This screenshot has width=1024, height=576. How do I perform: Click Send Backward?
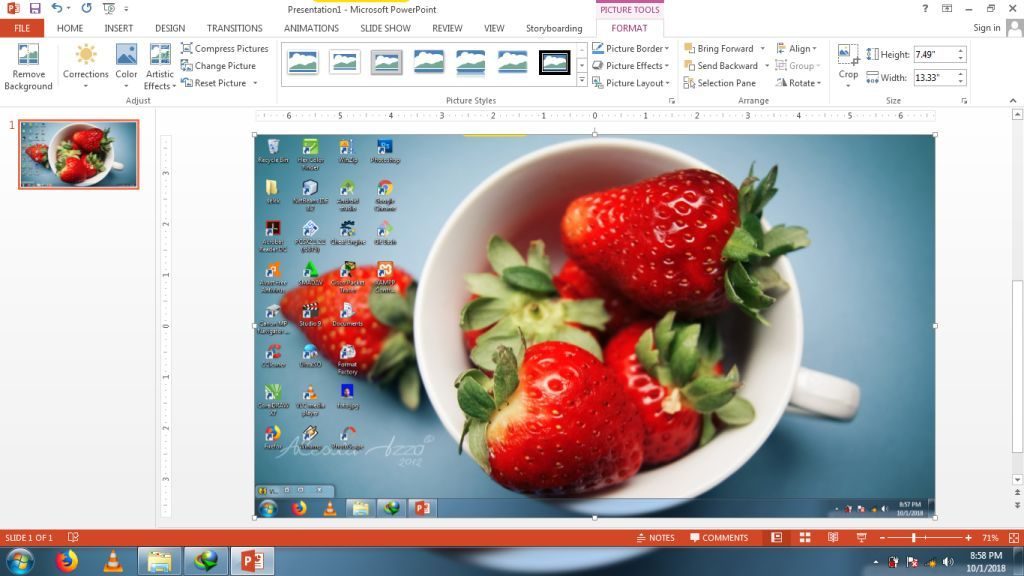tap(721, 66)
